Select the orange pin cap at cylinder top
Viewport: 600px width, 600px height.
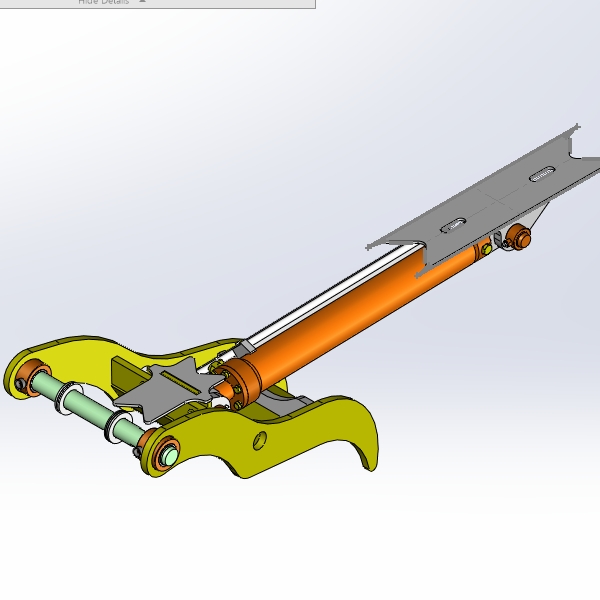518,238
